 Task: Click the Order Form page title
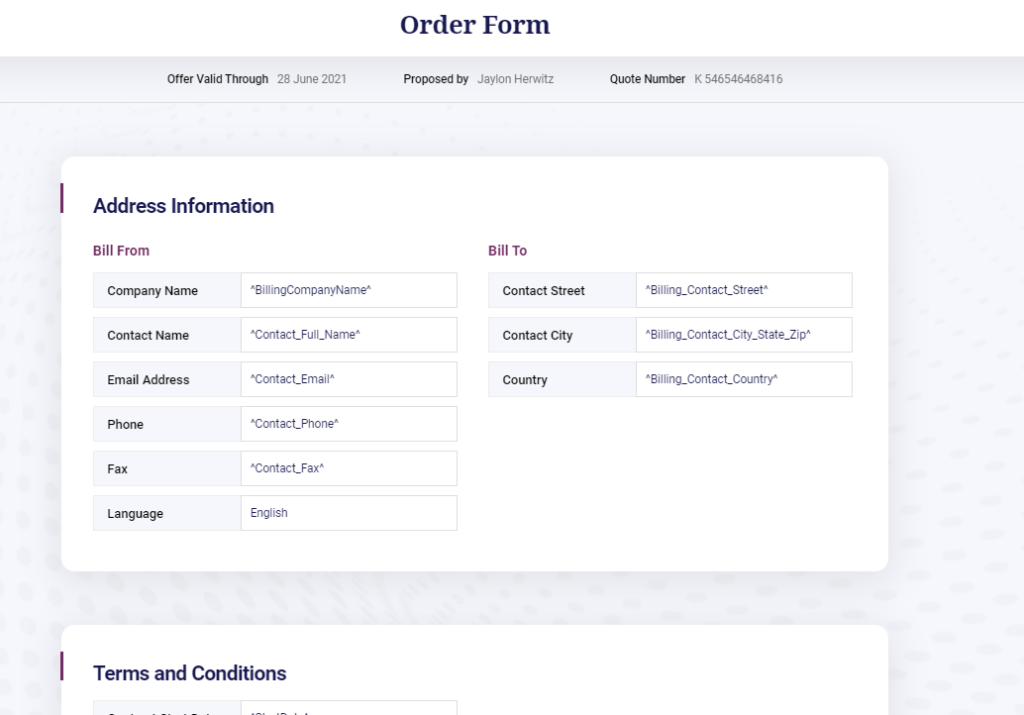pos(475,25)
